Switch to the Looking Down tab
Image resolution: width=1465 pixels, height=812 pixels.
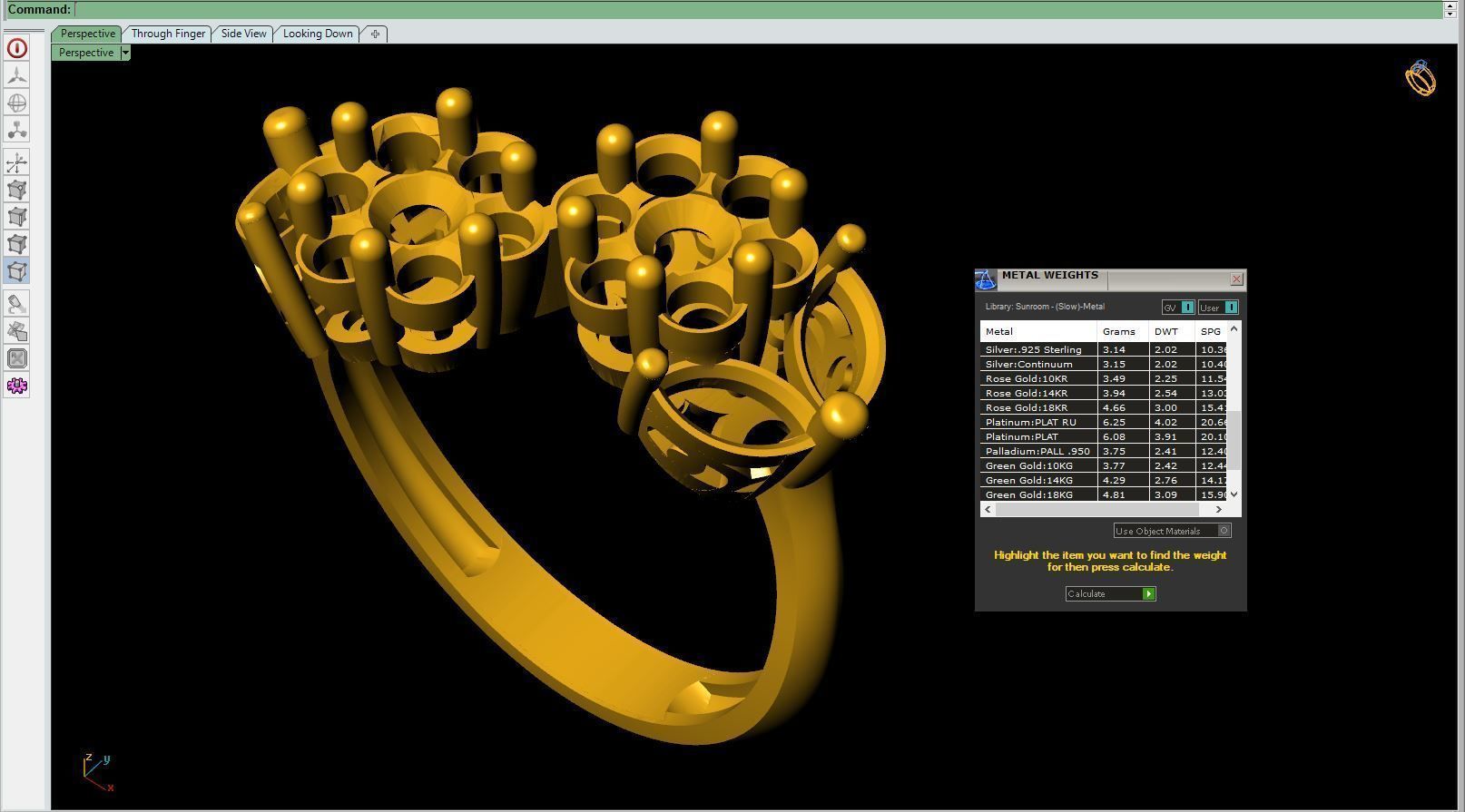point(317,34)
